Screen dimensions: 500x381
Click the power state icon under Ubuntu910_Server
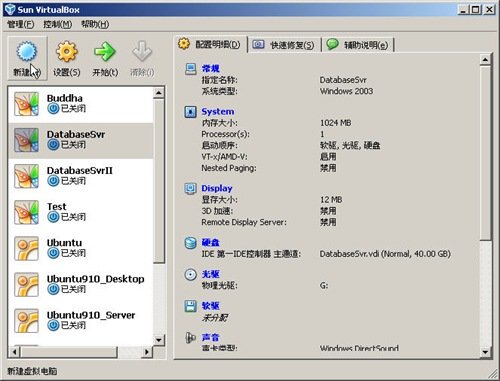tap(53, 325)
